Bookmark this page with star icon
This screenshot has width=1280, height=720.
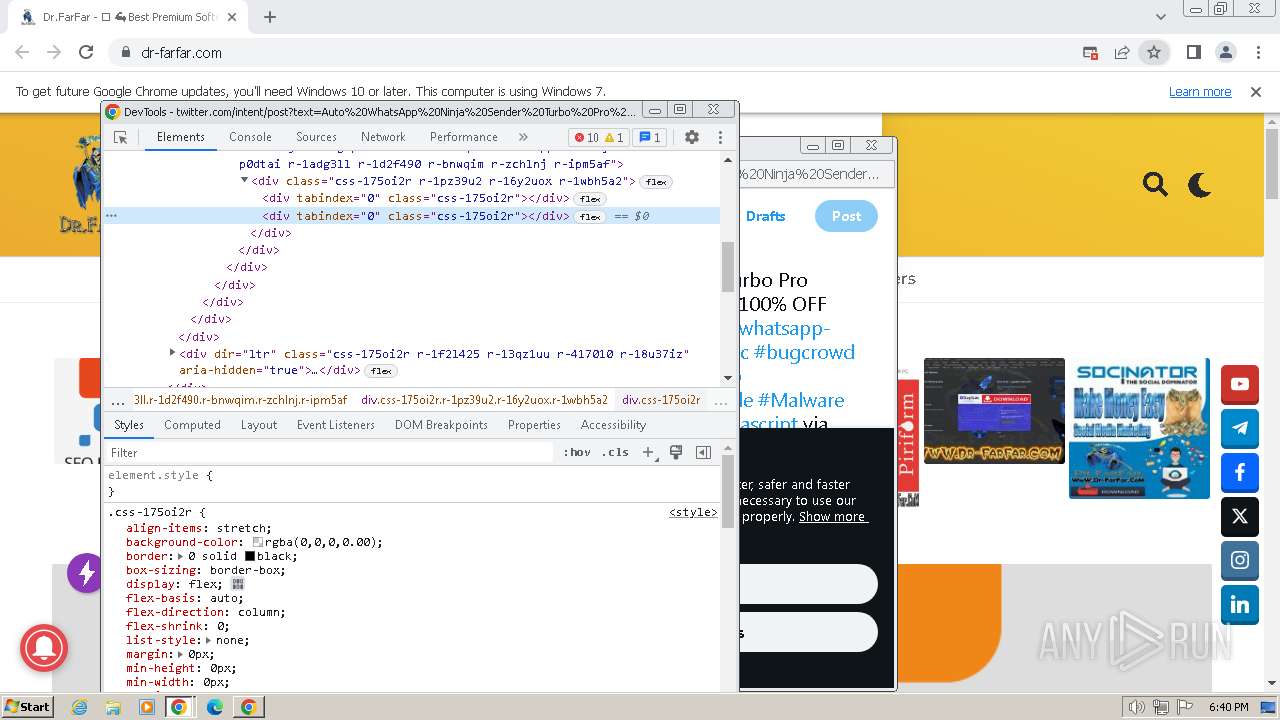point(1154,53)
